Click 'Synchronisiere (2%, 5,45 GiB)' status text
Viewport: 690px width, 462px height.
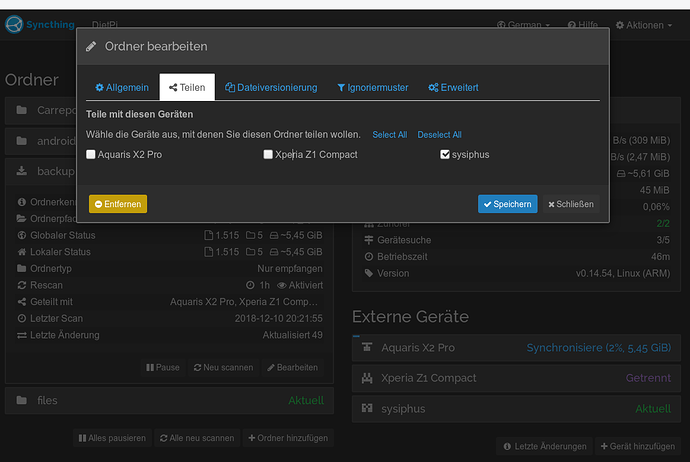598,348
